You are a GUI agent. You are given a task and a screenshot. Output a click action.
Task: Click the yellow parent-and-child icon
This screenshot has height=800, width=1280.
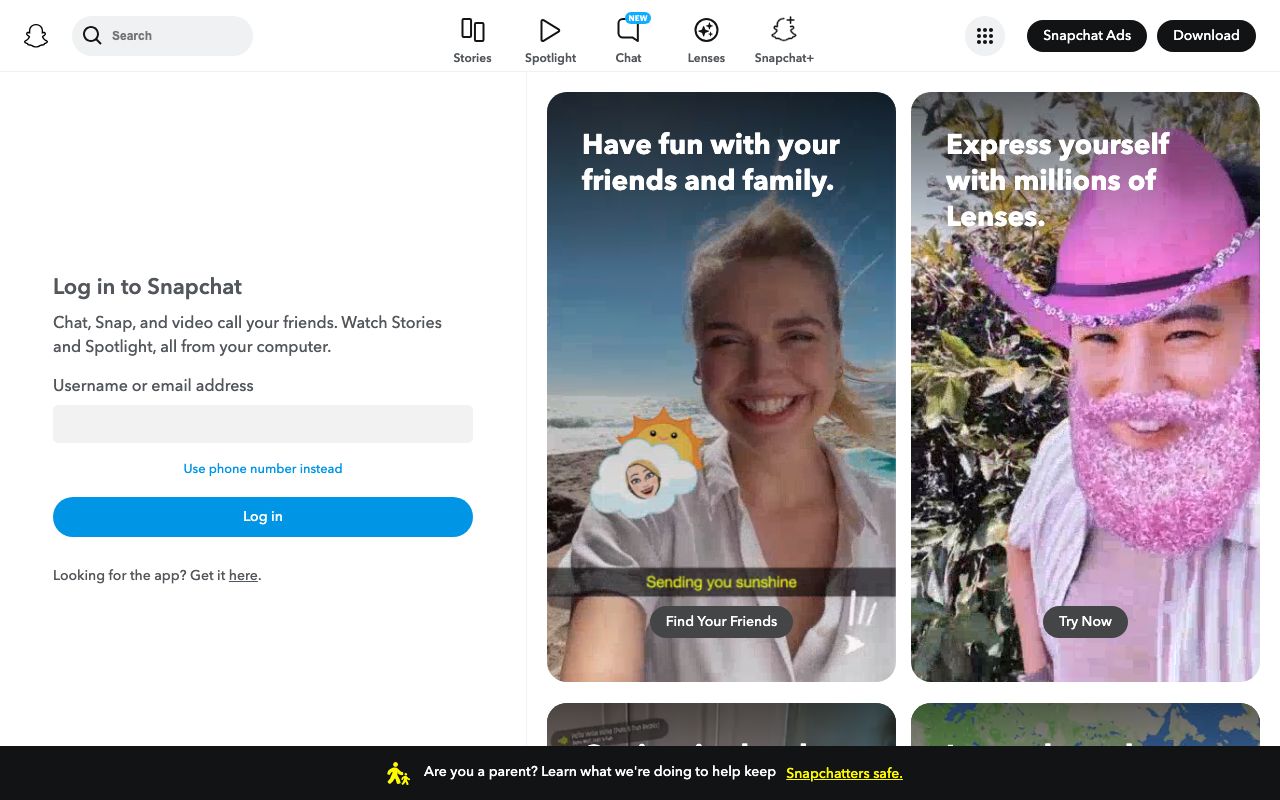[x=398, y=773]
